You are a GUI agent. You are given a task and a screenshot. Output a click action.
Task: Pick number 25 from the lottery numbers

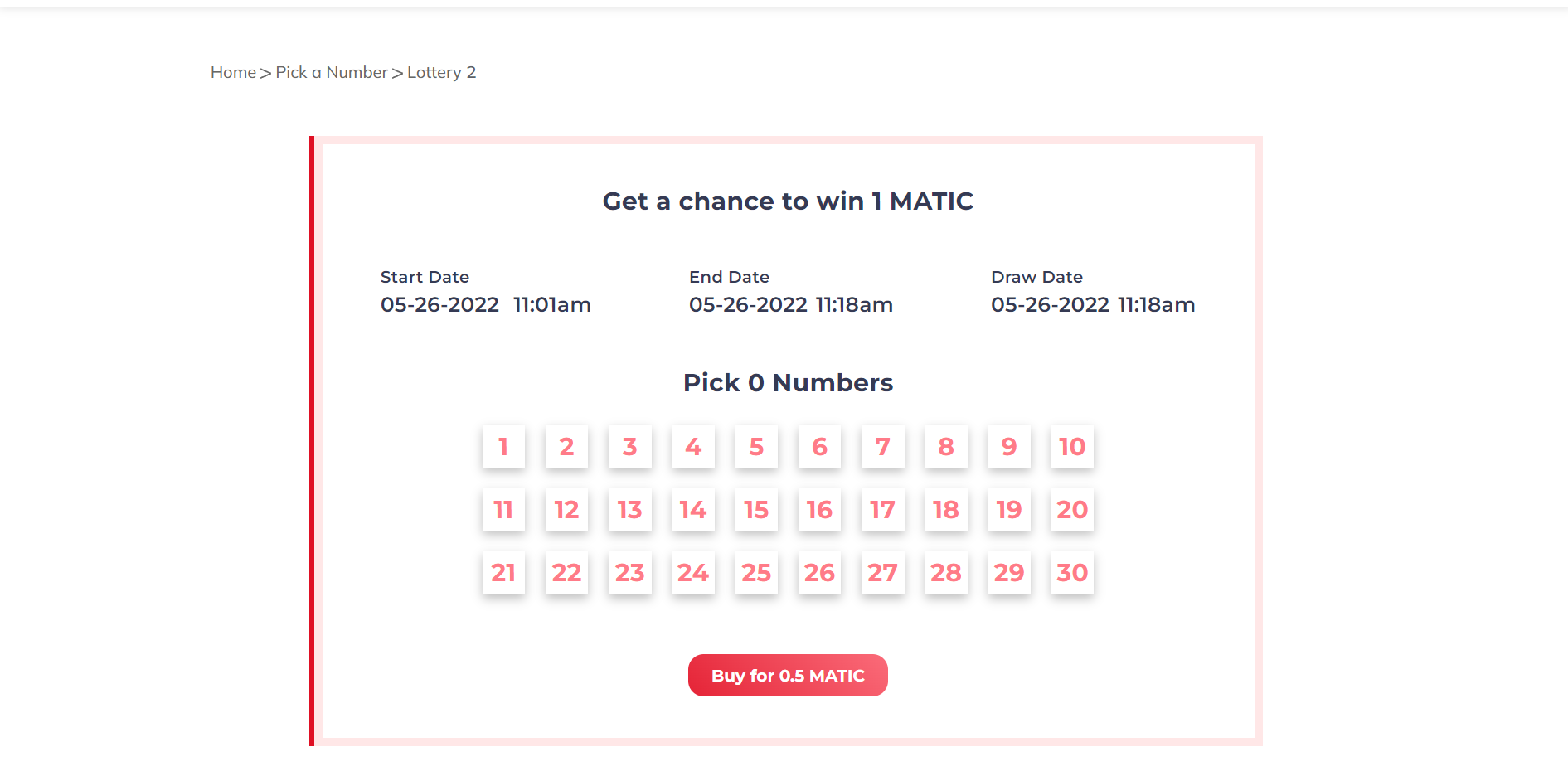coord(755,572)
